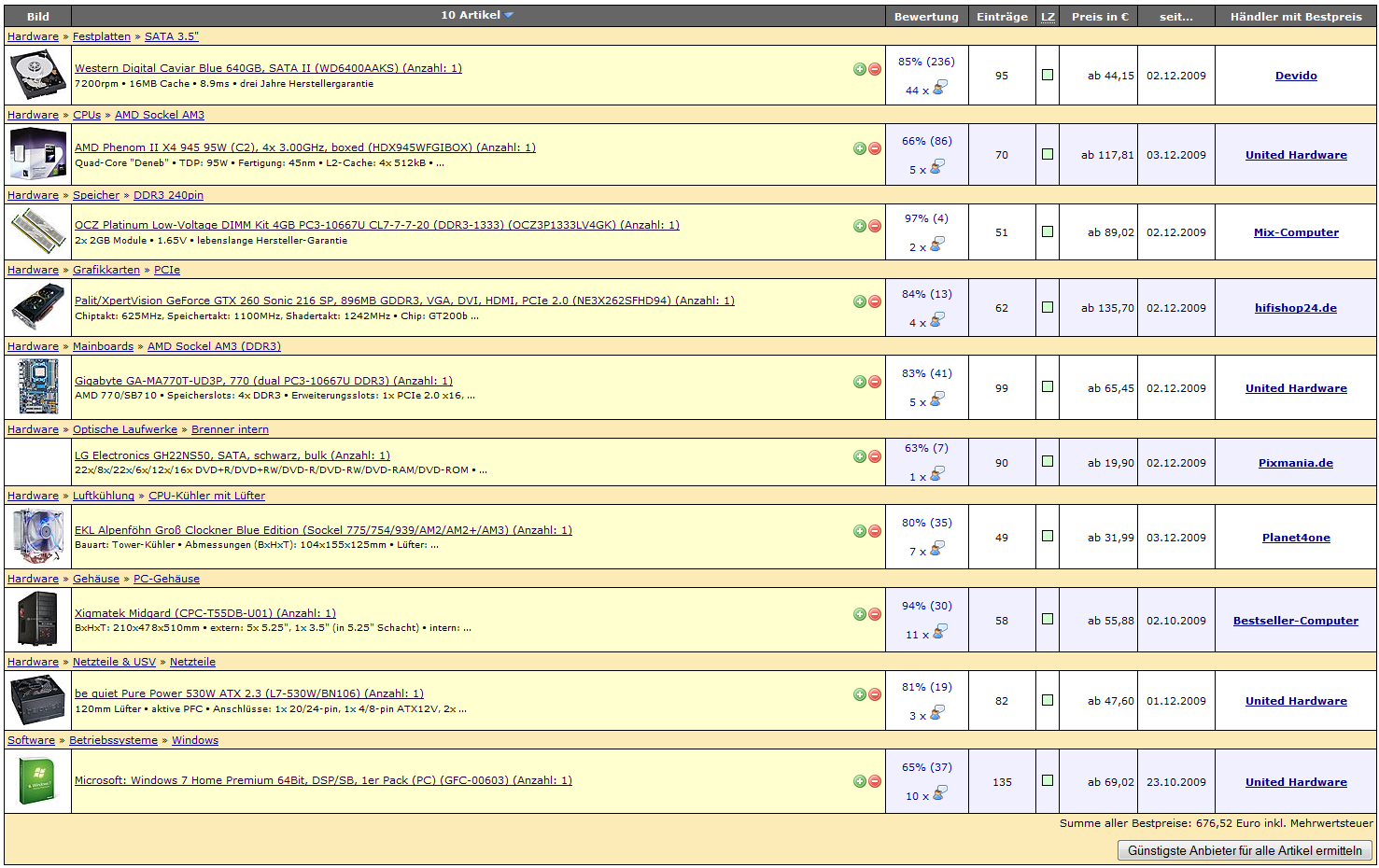Image resolution: width=1379 pixels, height=868 pixels.
Task: Sort by seit... column header
Action: pyautogui.click(x=1176, y=16)
